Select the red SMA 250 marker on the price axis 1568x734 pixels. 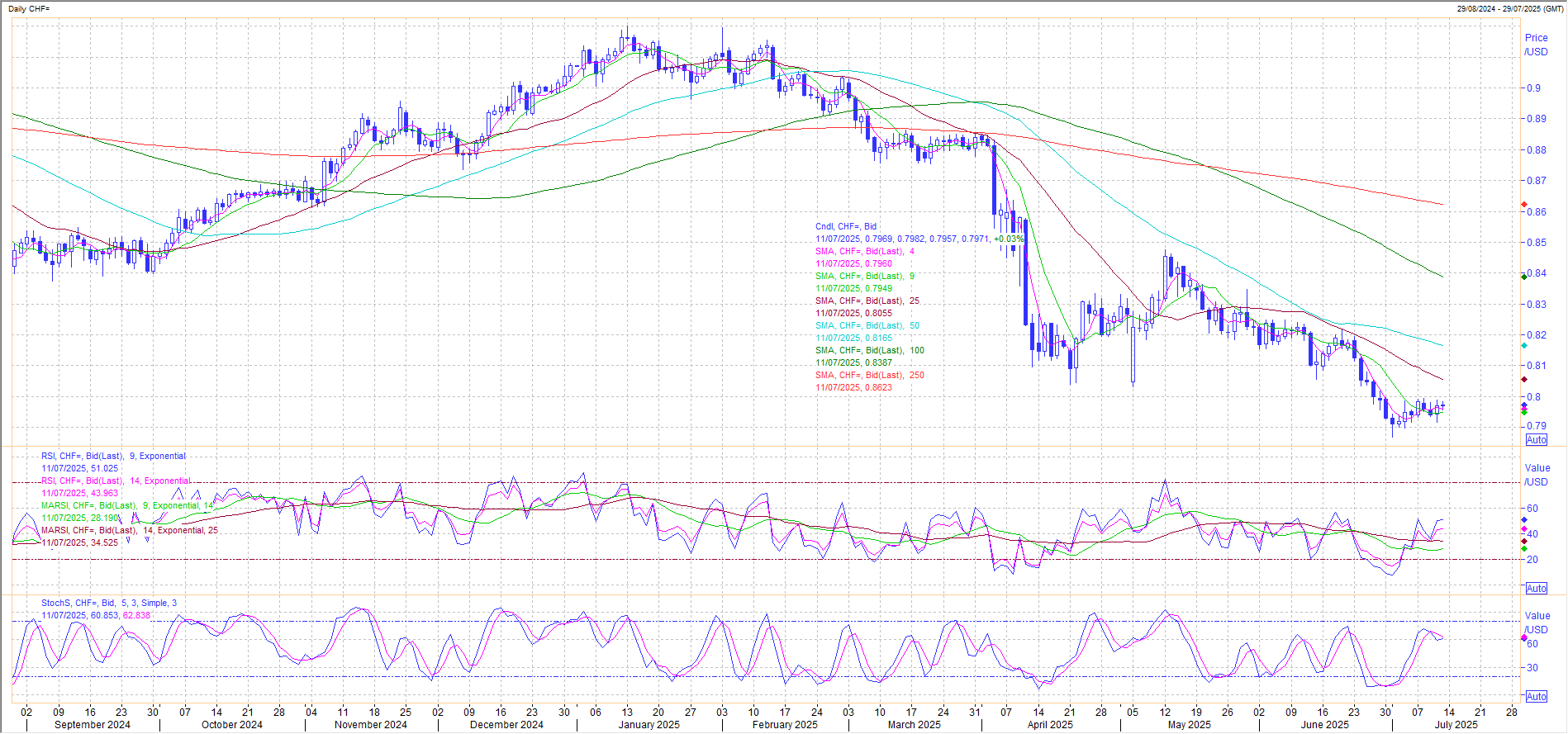[1524, 205]
